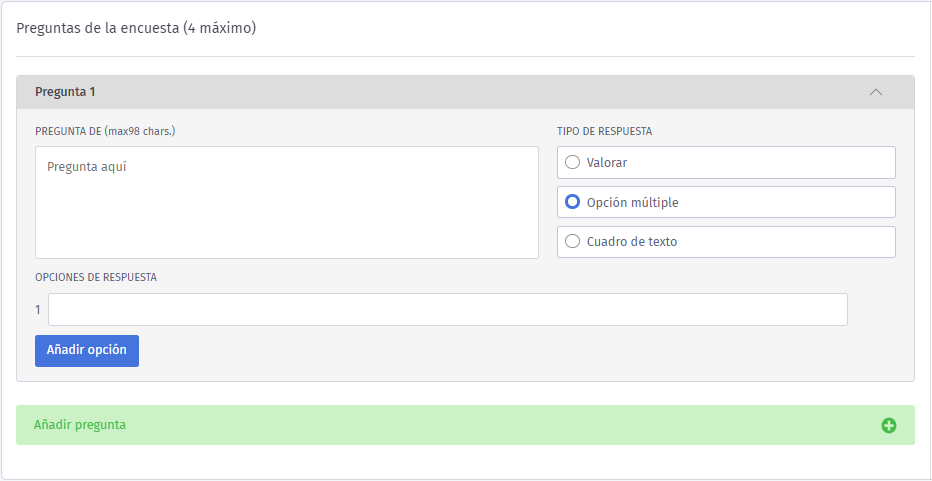Click the 'Opción múltiple' label text

pos(632,203)
